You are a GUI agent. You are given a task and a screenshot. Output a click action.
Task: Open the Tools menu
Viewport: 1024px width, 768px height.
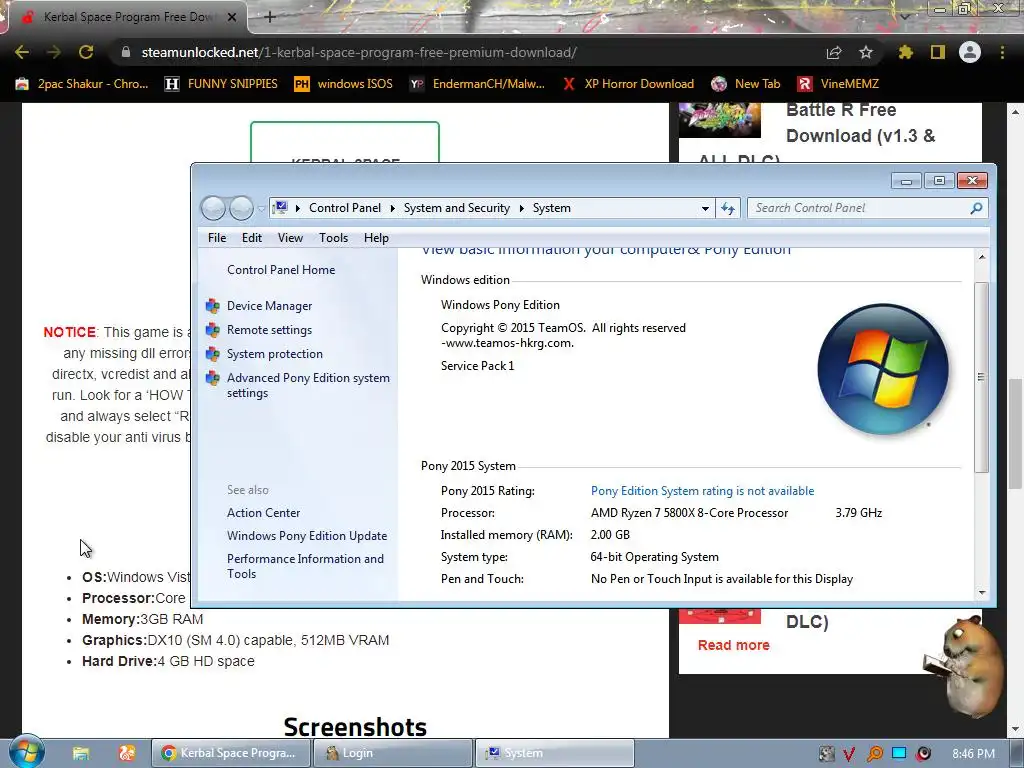point(333,238)
